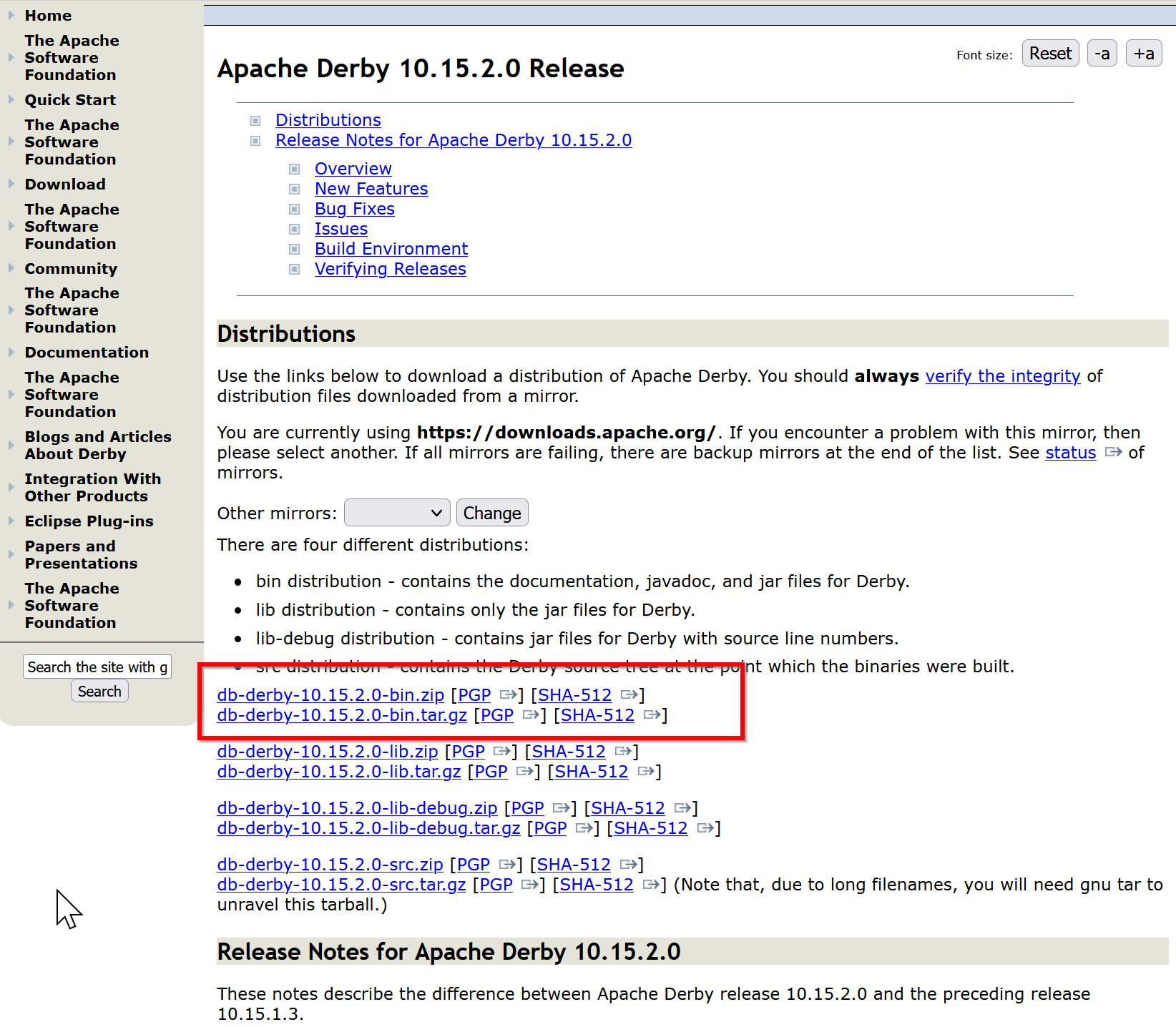Click external icon after src.tar.gz PGP
This screenshot has height=1027, width=1176.
pos(529,884)
